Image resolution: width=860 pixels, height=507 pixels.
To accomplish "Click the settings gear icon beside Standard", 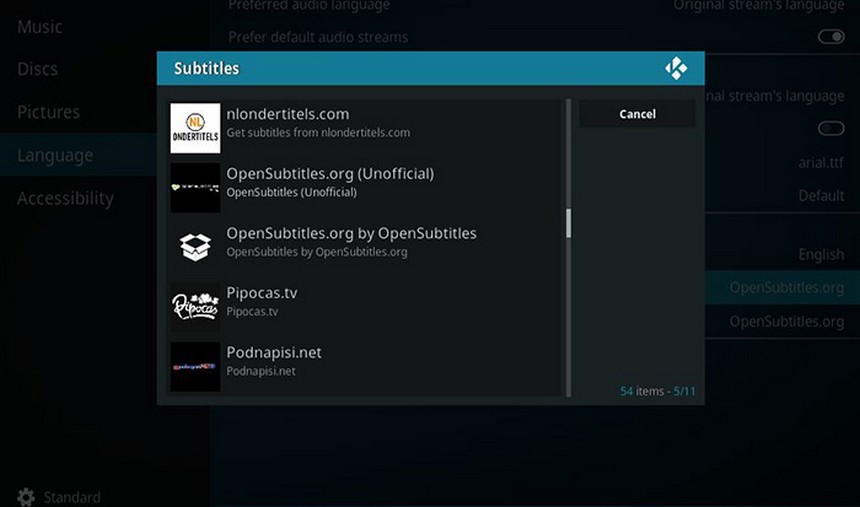I will pyautogui.click(x=26, y=497).
